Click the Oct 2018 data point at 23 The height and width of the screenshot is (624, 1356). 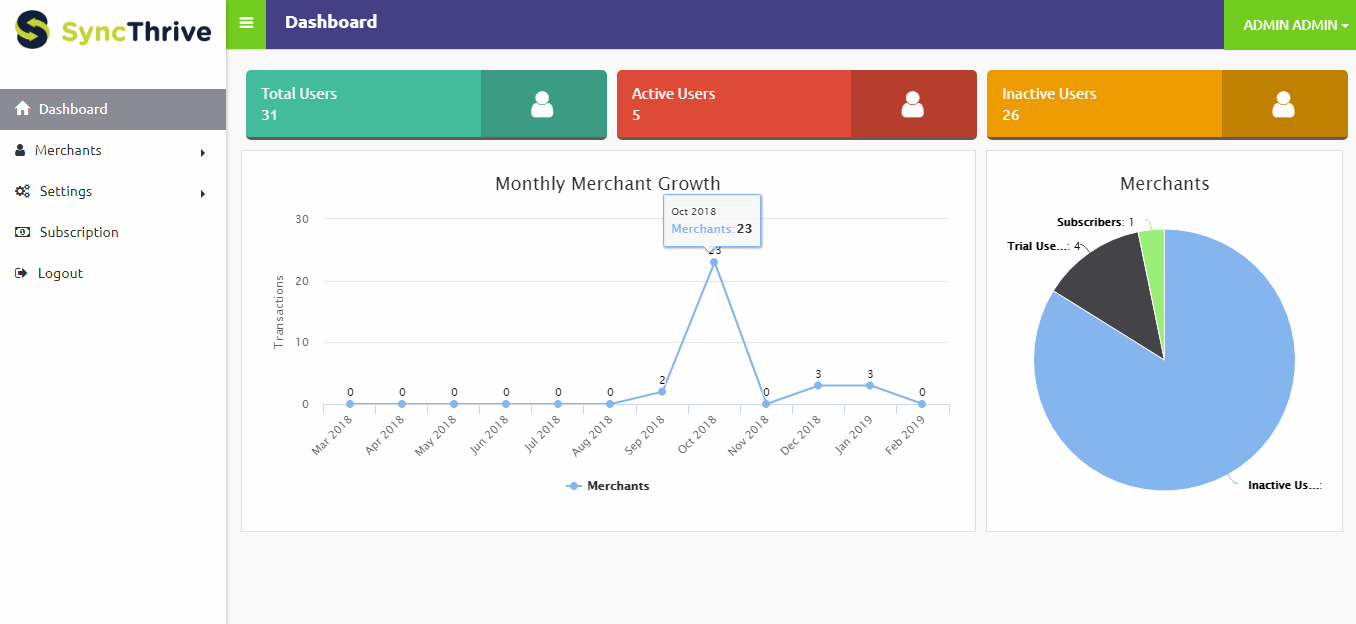(x=714, y=262)
